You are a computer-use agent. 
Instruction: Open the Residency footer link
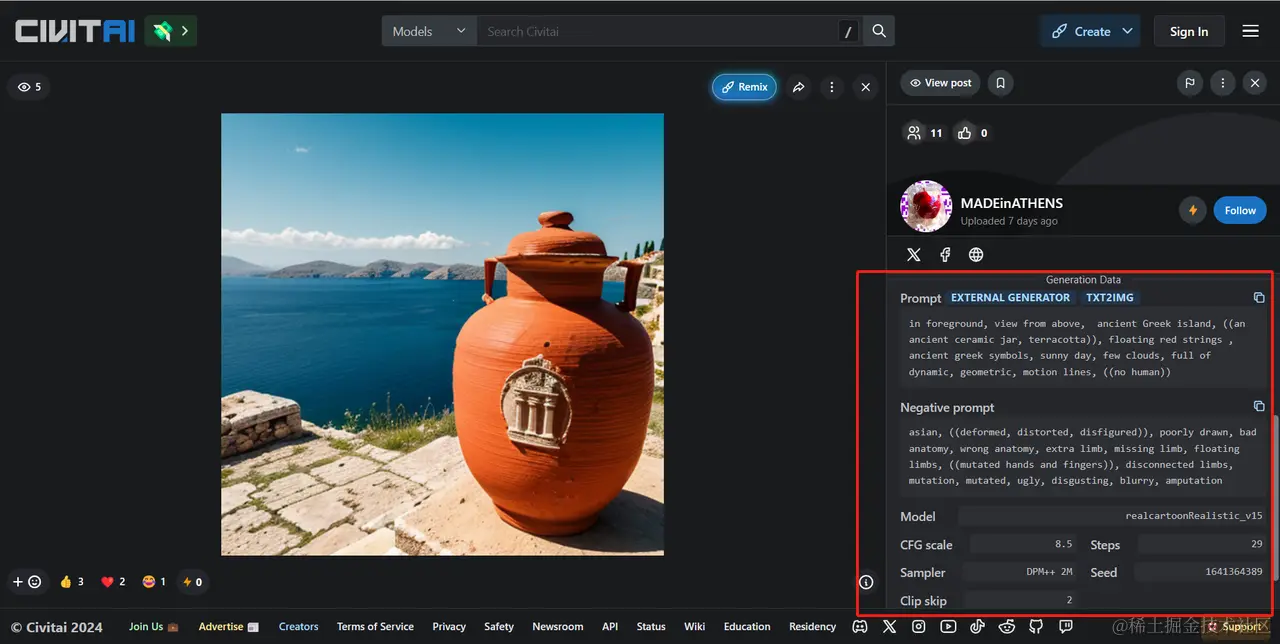pyautogui.click(x=812, y=627)
